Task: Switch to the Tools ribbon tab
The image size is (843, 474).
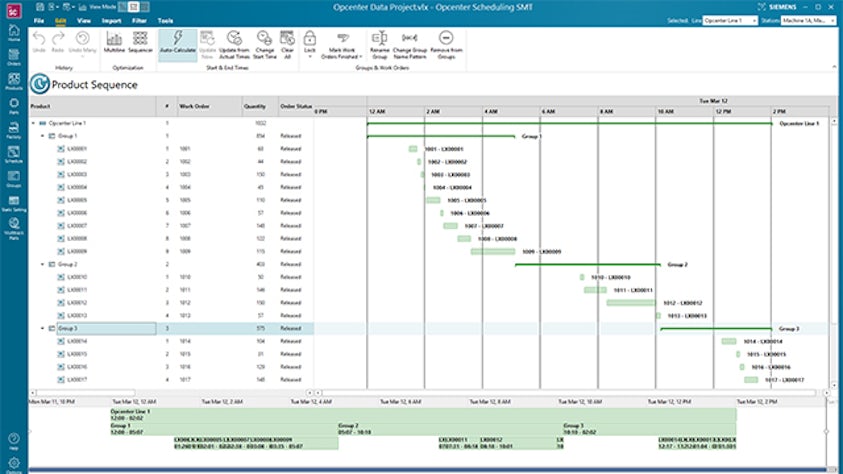Action: pos(166,21)
